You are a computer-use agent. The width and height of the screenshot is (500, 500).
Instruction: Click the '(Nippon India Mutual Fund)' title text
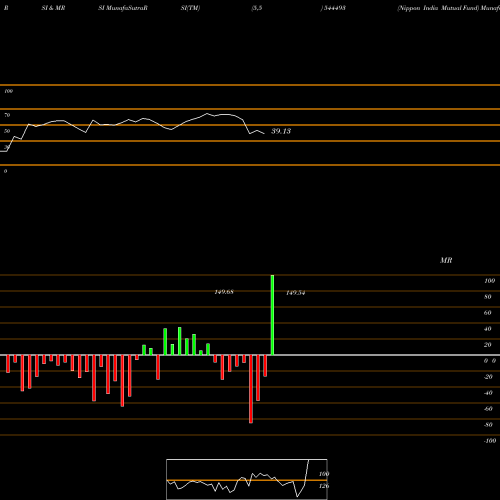coord(438,8)
